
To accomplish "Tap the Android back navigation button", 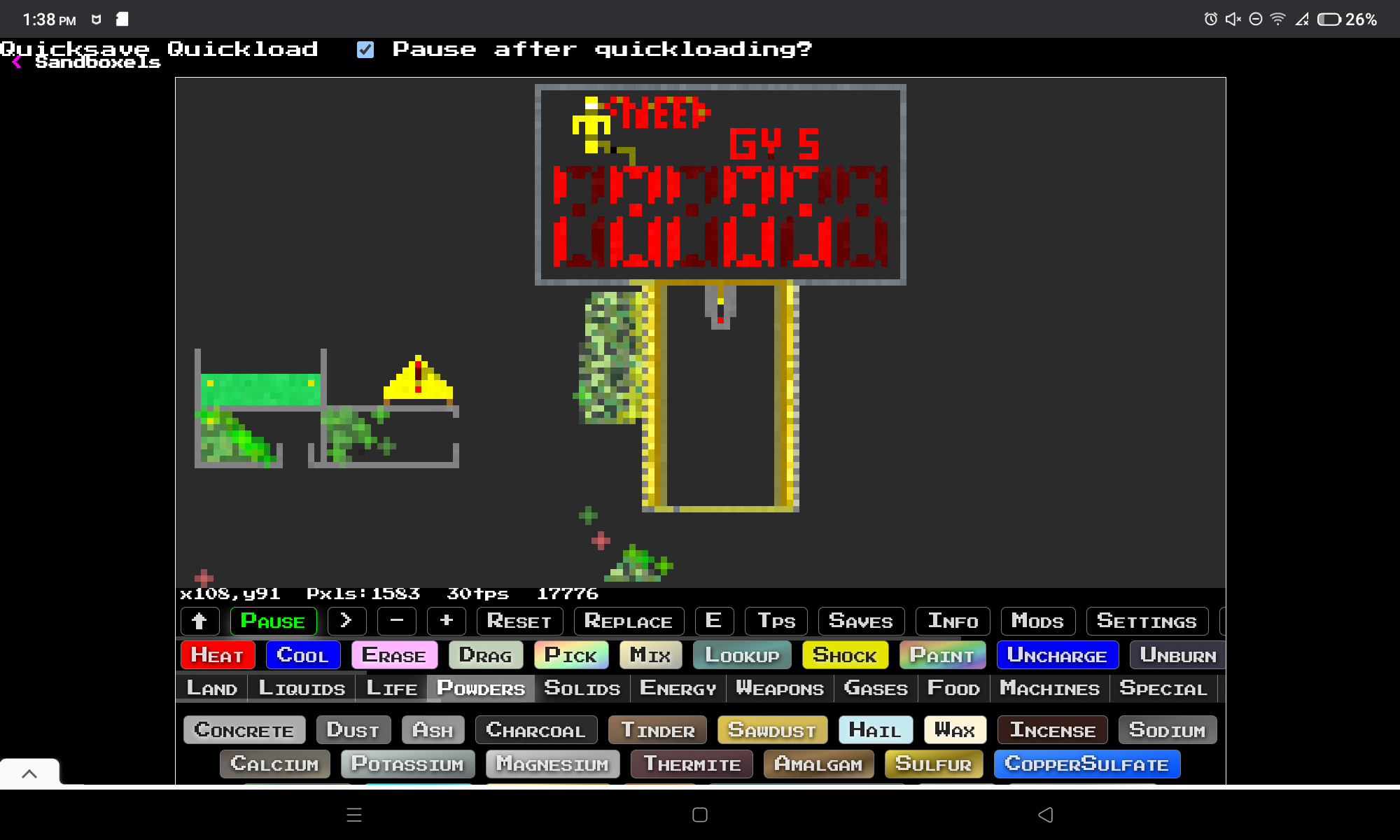I will pyautogui.click(x=1044, y=815).
